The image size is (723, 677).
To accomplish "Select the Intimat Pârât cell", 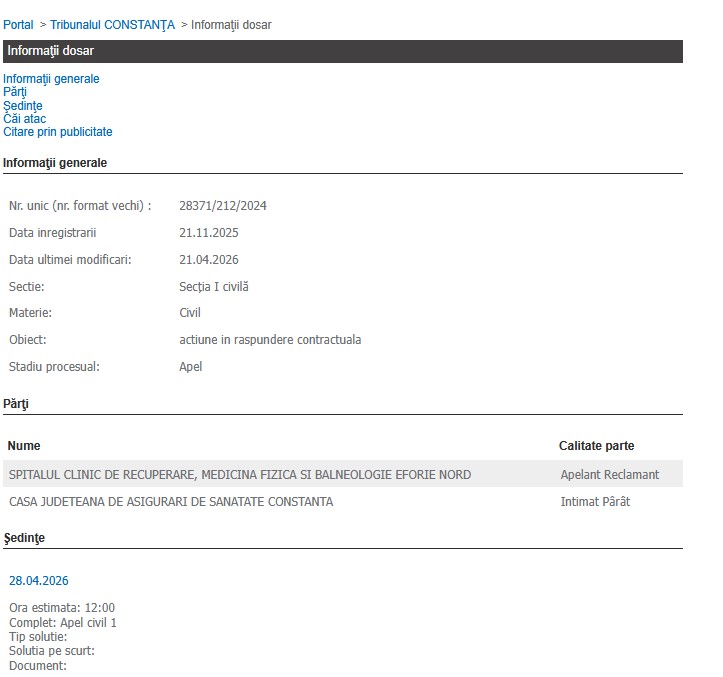I will pyautogui.click(x=595, y=501).
